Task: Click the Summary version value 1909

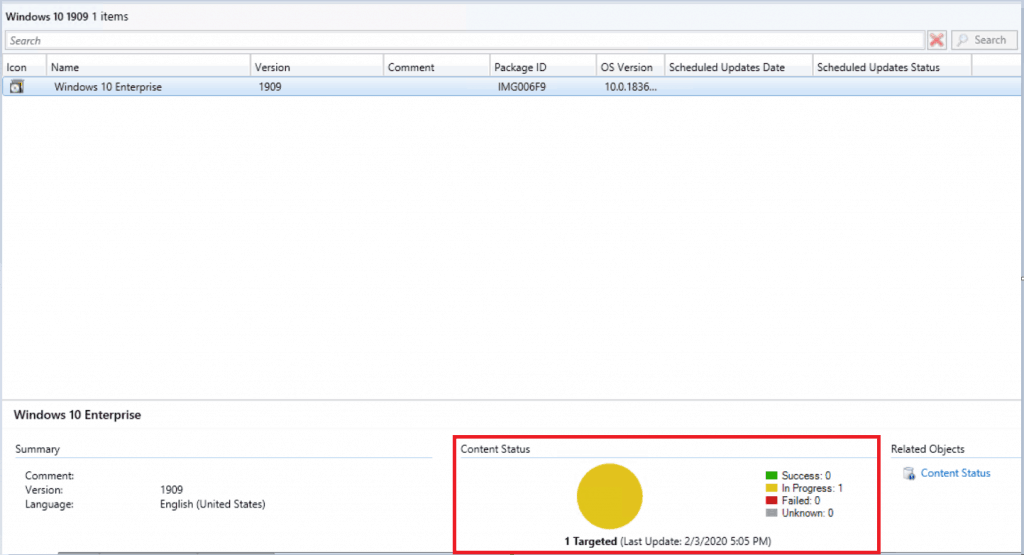Action: [x=171, y=490]
